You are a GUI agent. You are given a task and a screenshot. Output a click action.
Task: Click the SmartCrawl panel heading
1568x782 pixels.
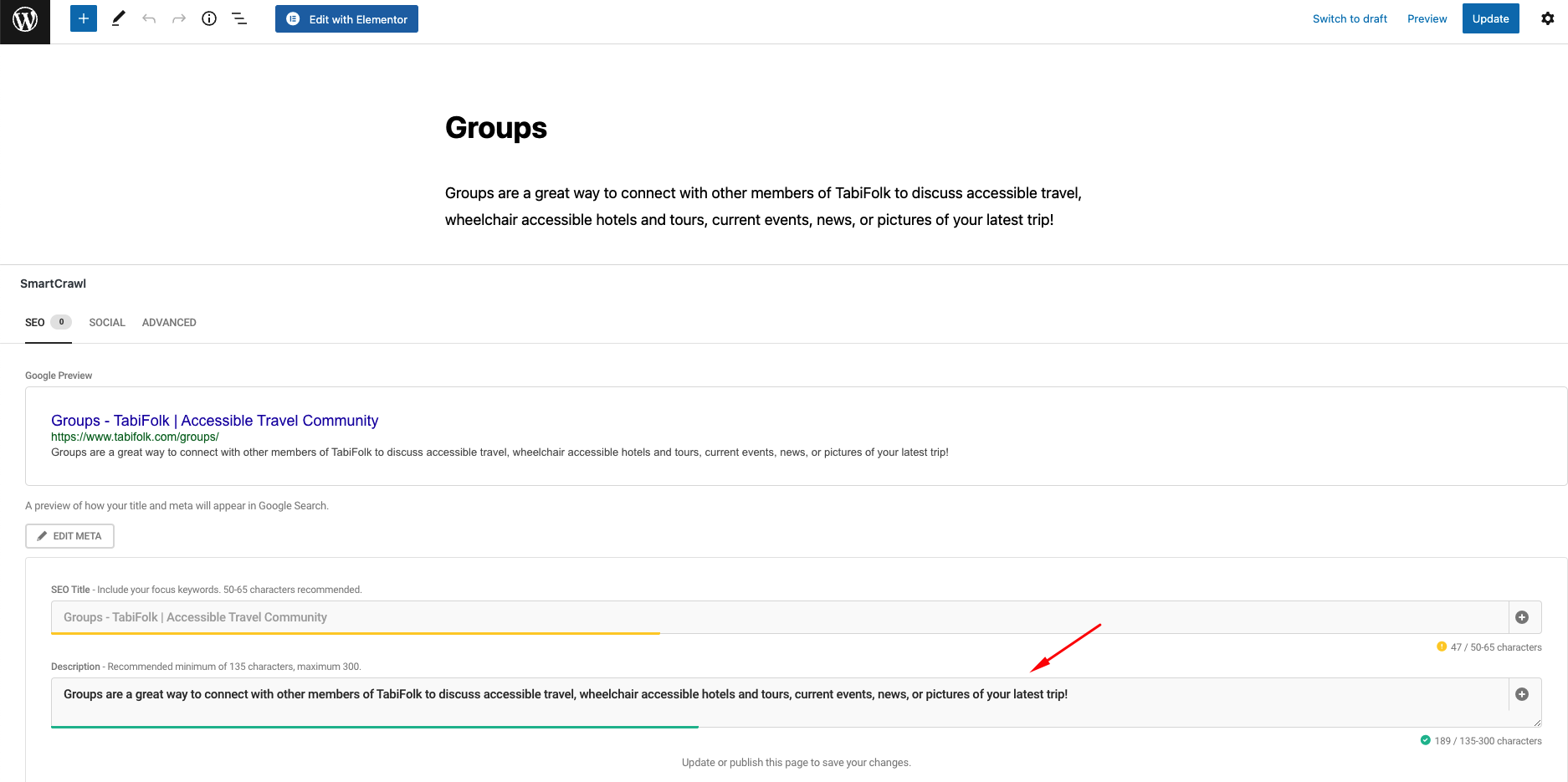point(53,284)
